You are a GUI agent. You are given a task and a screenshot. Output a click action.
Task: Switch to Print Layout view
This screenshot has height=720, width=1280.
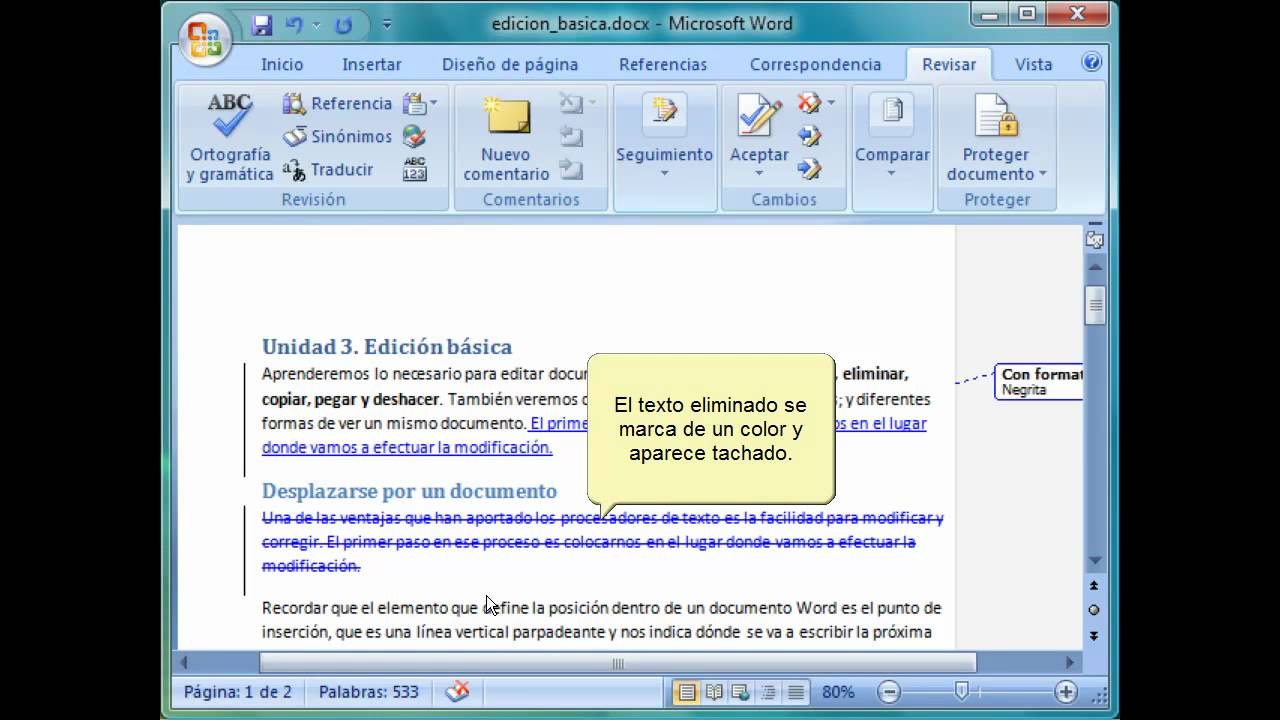pos(686,692)
